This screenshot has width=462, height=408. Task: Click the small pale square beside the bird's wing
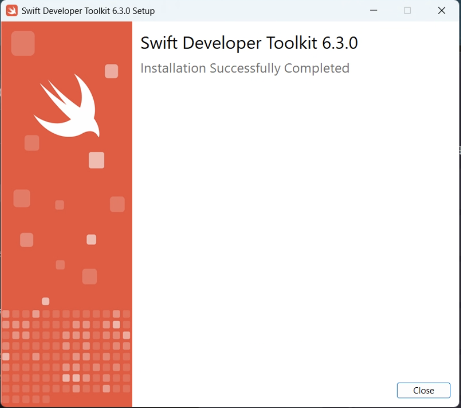click(111, 71)
